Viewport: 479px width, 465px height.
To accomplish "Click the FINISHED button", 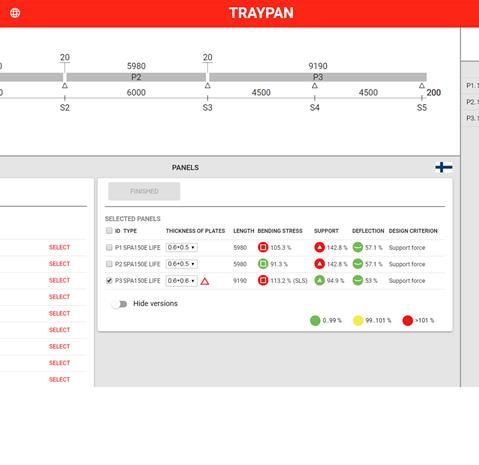I will (x=144, y=191).
